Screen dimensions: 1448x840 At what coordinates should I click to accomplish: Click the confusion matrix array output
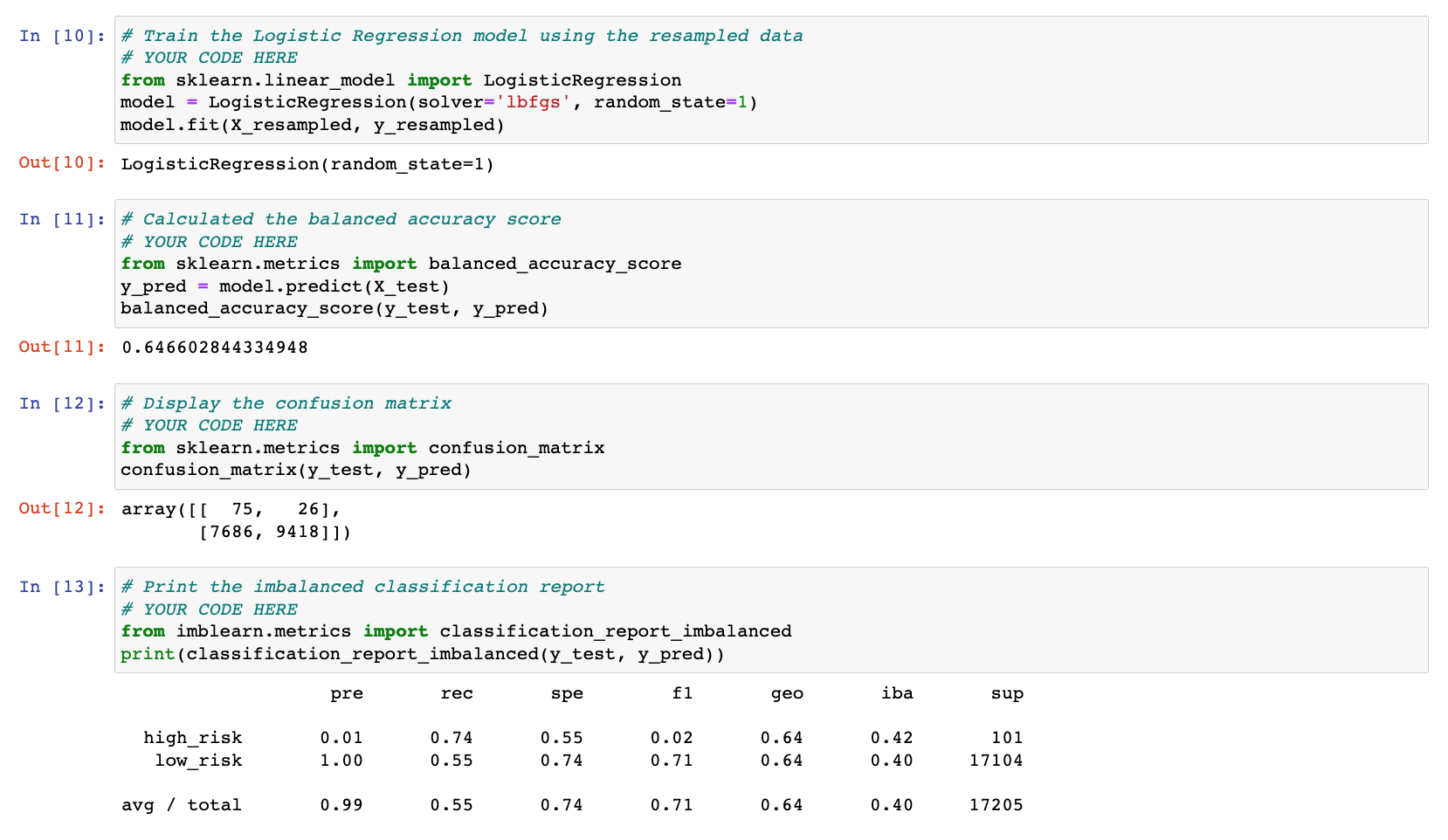237,520
